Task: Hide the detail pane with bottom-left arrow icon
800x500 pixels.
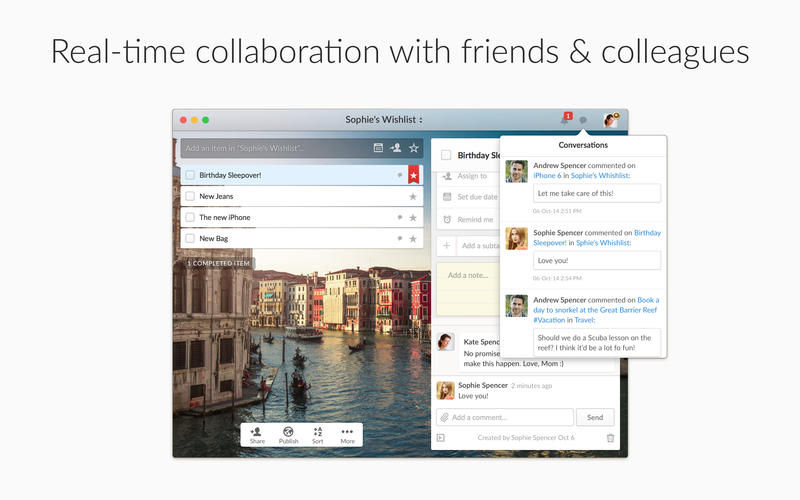Action: 440,438
